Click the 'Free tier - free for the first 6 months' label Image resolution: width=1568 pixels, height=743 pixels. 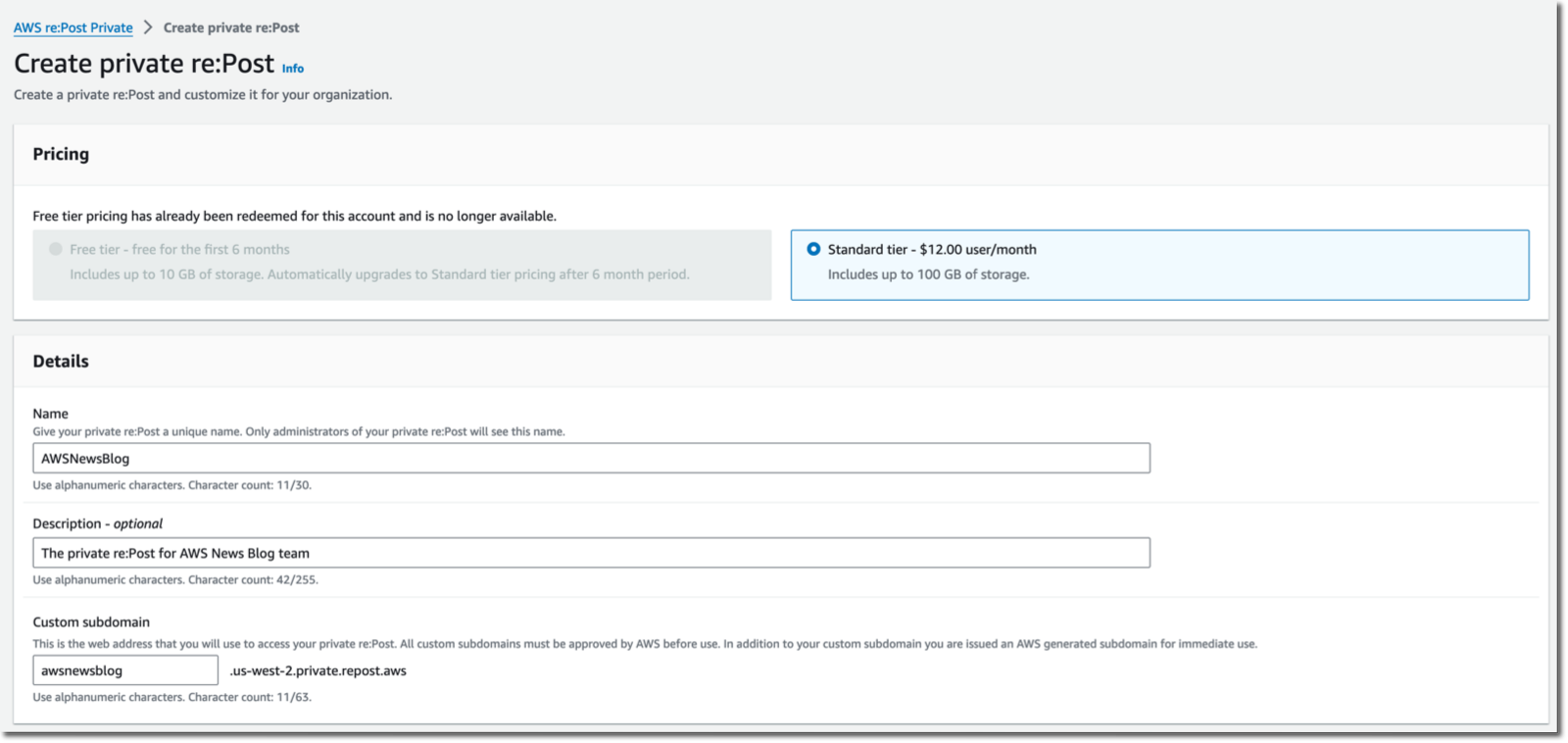tap(179, 249)
